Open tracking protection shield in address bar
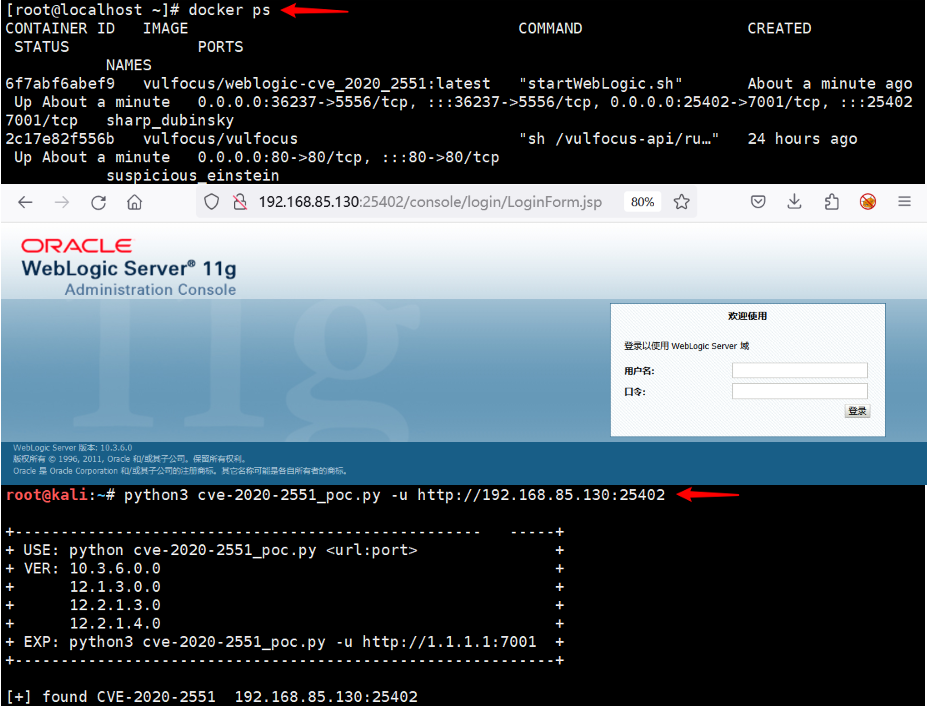Viewport: 927px width, 706px height. [x=211, y=202]
